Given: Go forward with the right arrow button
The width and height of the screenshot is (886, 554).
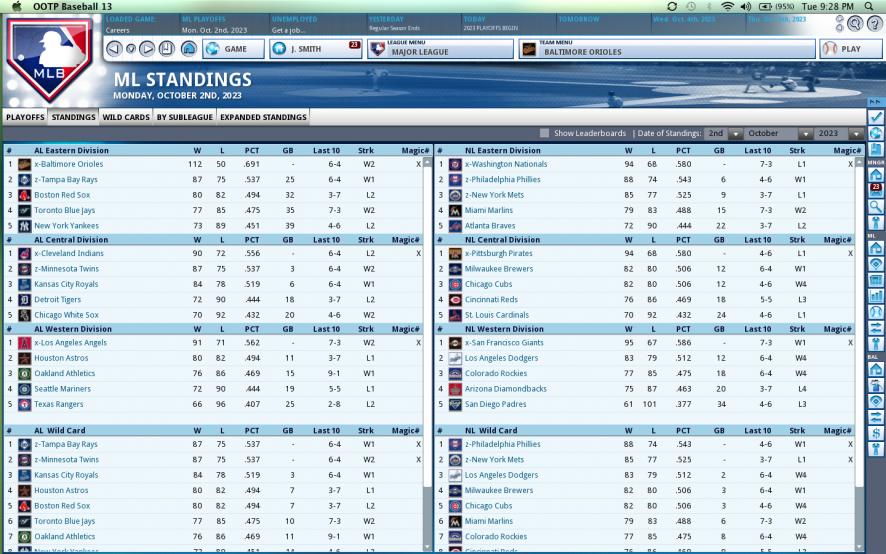Looking at the screenshot, I should 147,49.
